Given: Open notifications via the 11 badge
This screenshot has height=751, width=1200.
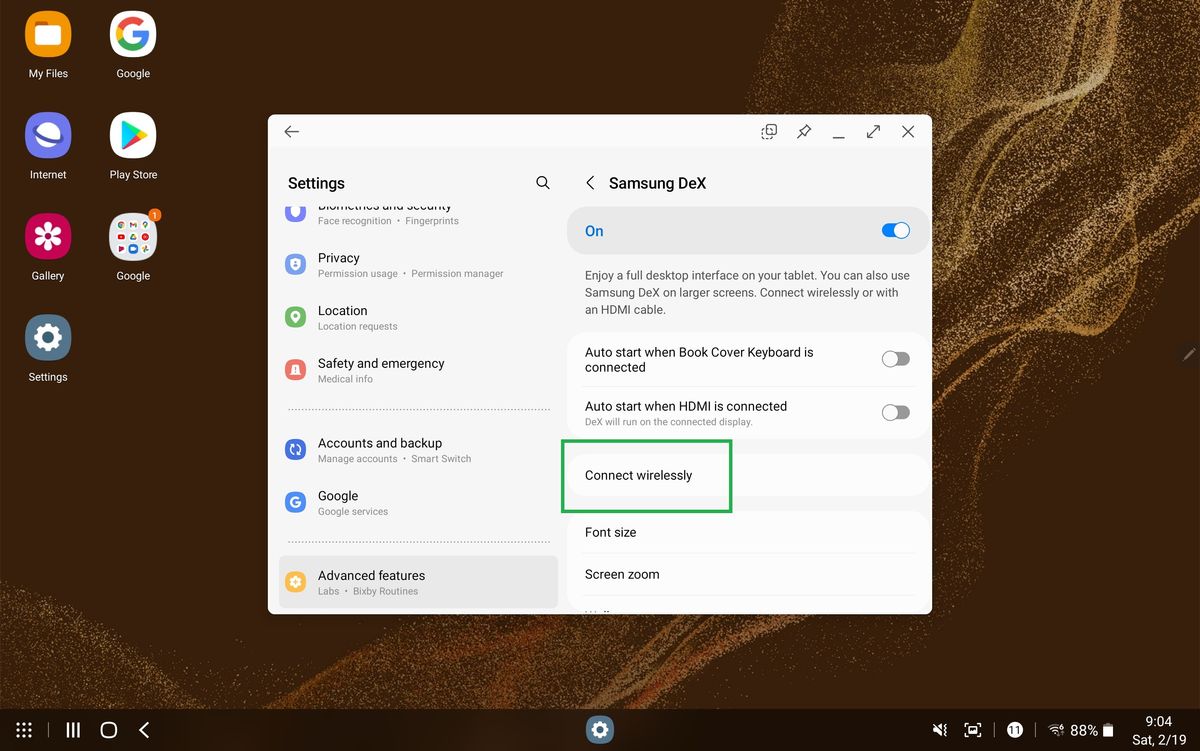Looking at the screenshot, I should 1015,730.
